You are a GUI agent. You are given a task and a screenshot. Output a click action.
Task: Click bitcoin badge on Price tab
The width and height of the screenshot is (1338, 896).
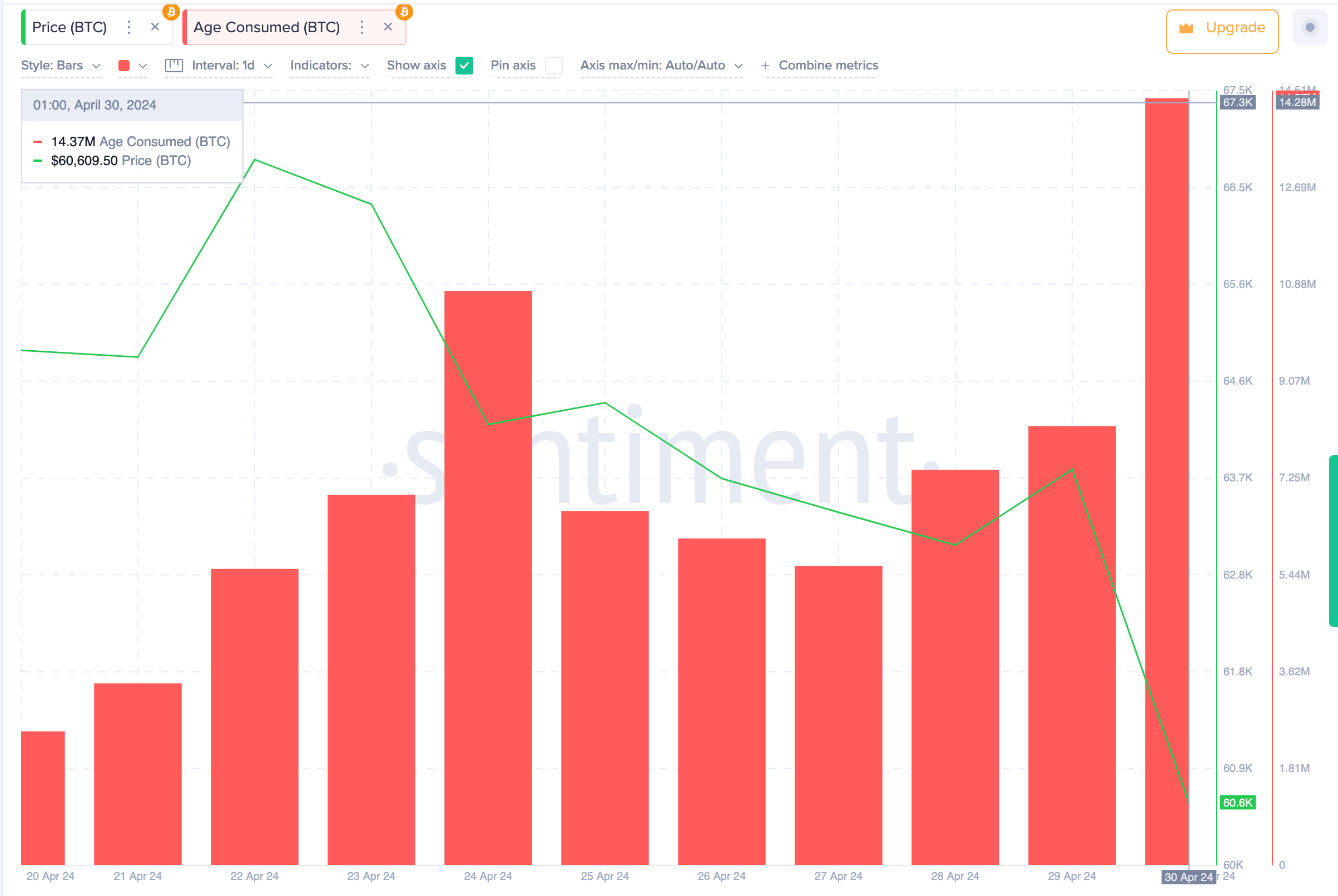click(x=171, y=12)
